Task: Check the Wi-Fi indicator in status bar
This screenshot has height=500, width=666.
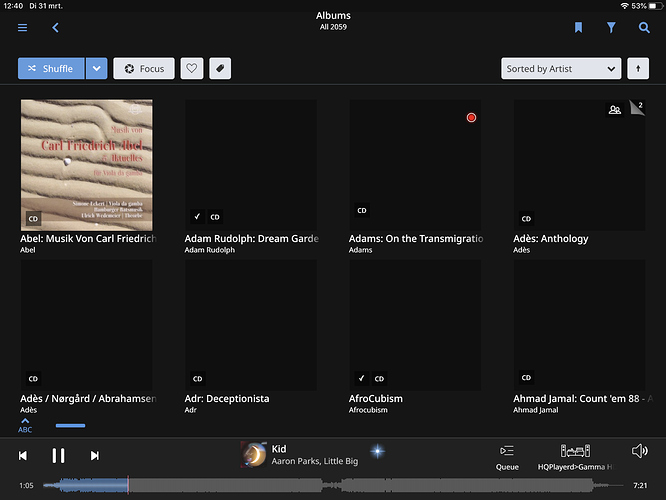Action: pyautogui.click(x=624, y=6)
